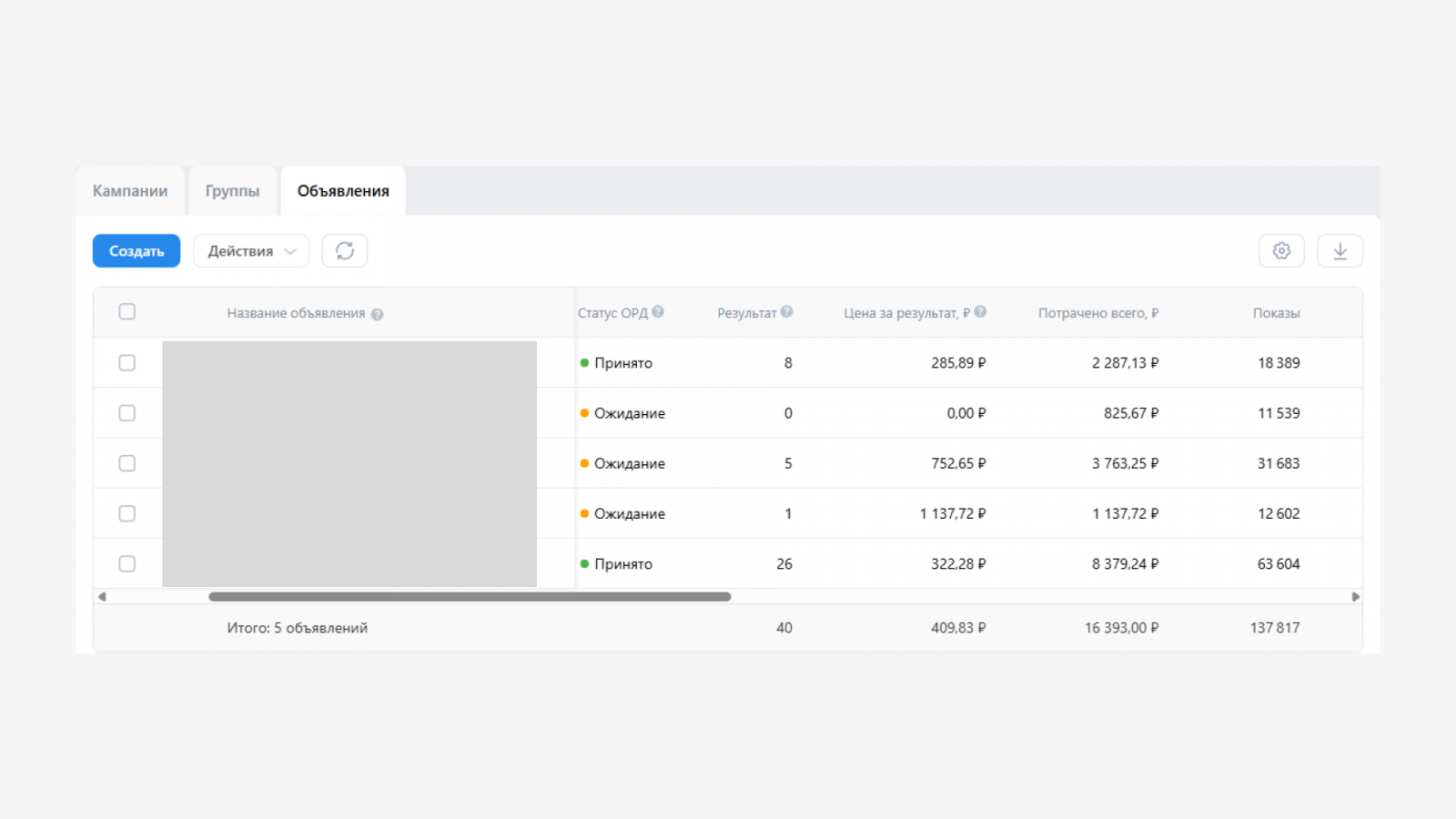The height and width of the screenshot is (819, 1456).
Task: Open the Действия dropdown
Action: [251, 251]
